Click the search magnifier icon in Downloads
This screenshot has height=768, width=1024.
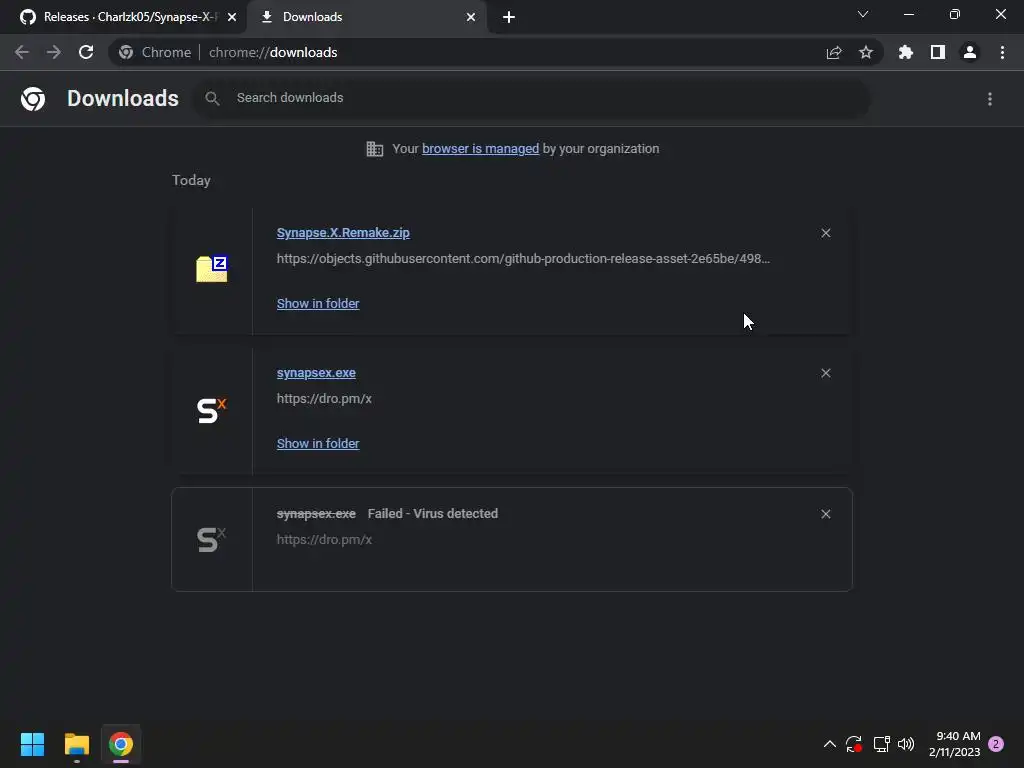[212, 98]
